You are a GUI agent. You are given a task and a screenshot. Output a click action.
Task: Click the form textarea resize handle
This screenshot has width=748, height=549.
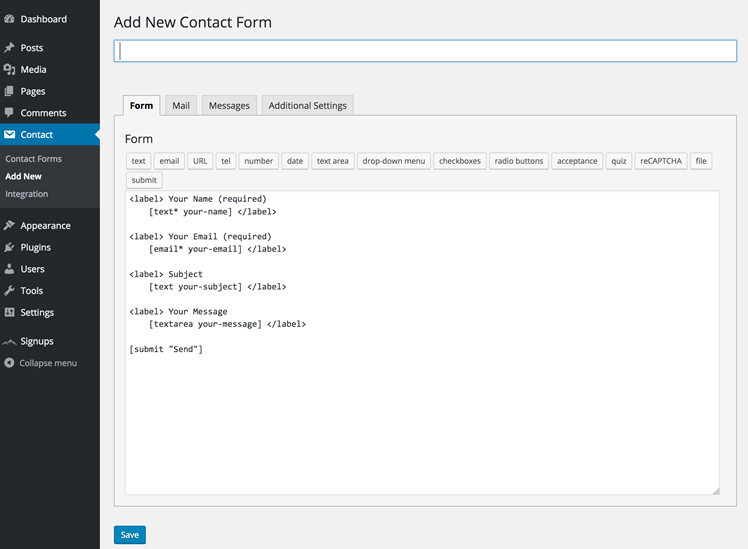pos(715,490)
